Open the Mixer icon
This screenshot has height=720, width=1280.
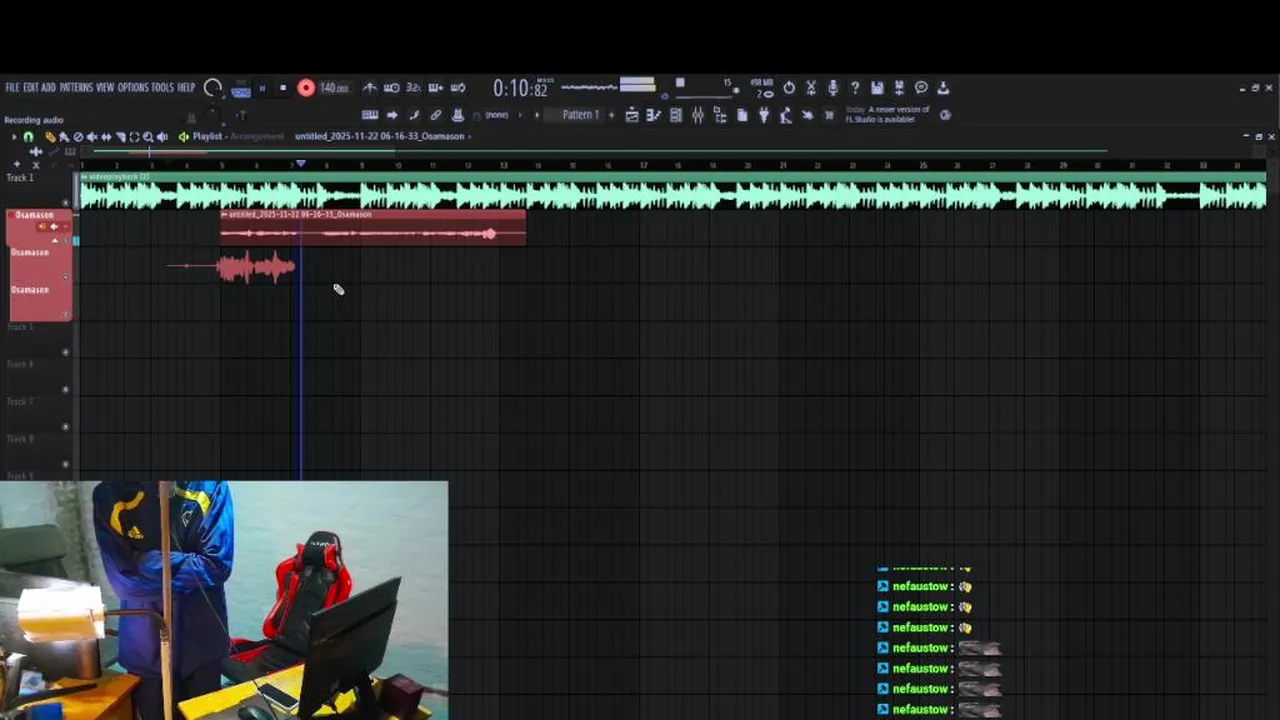698,115
